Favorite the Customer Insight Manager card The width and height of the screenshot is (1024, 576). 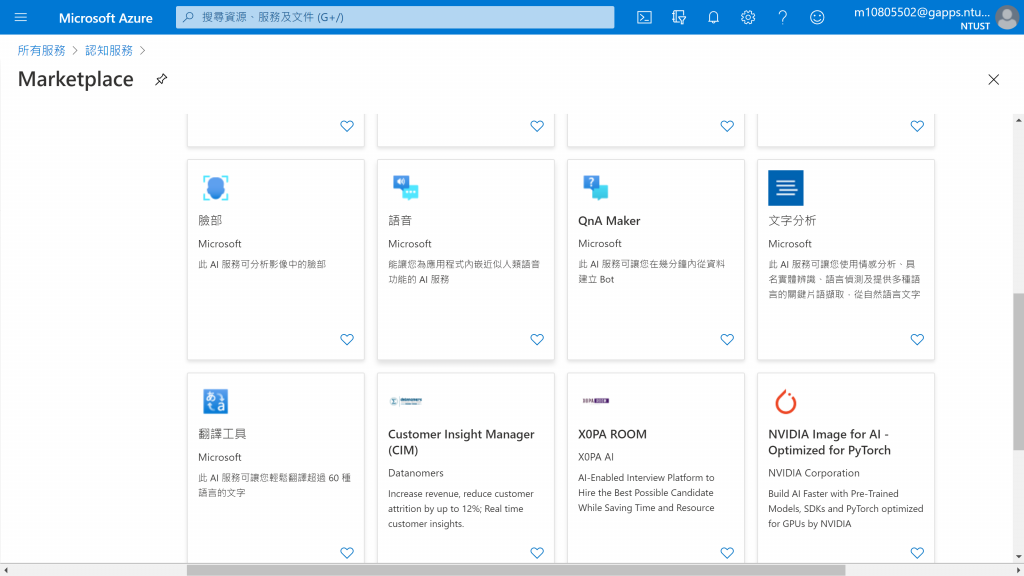(x=537, y=553)
